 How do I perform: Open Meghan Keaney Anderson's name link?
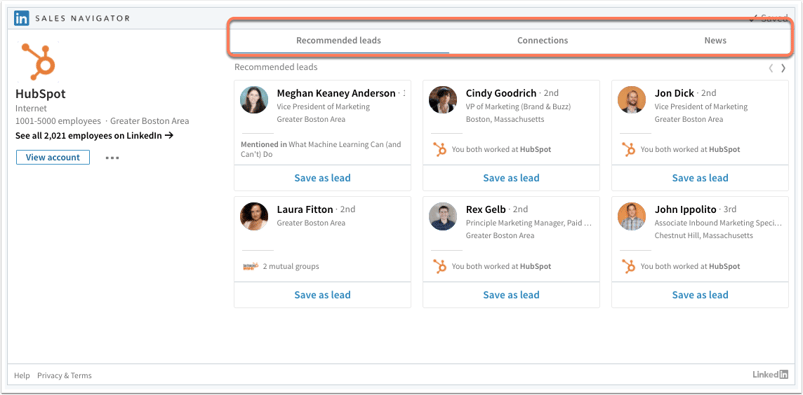click(336, 93)
